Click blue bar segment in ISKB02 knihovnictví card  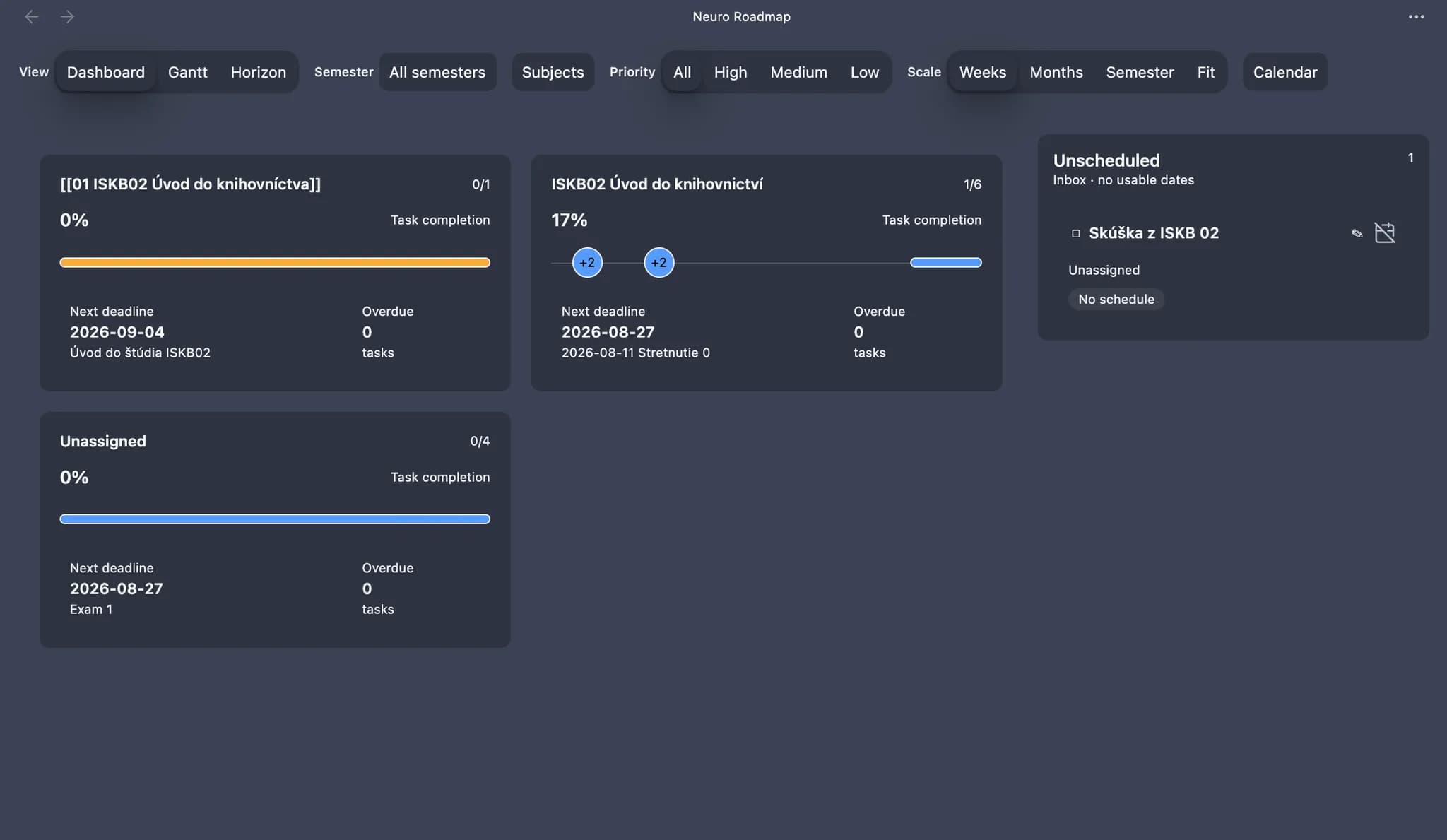tap(945, 262)
